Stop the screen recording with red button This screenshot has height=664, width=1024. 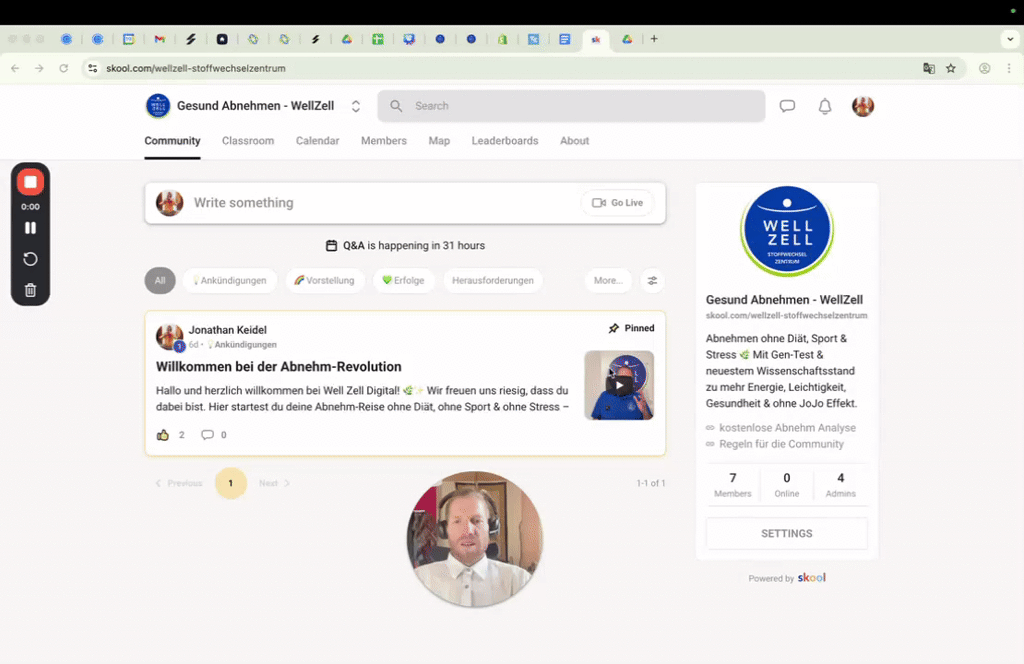[30, 182]
